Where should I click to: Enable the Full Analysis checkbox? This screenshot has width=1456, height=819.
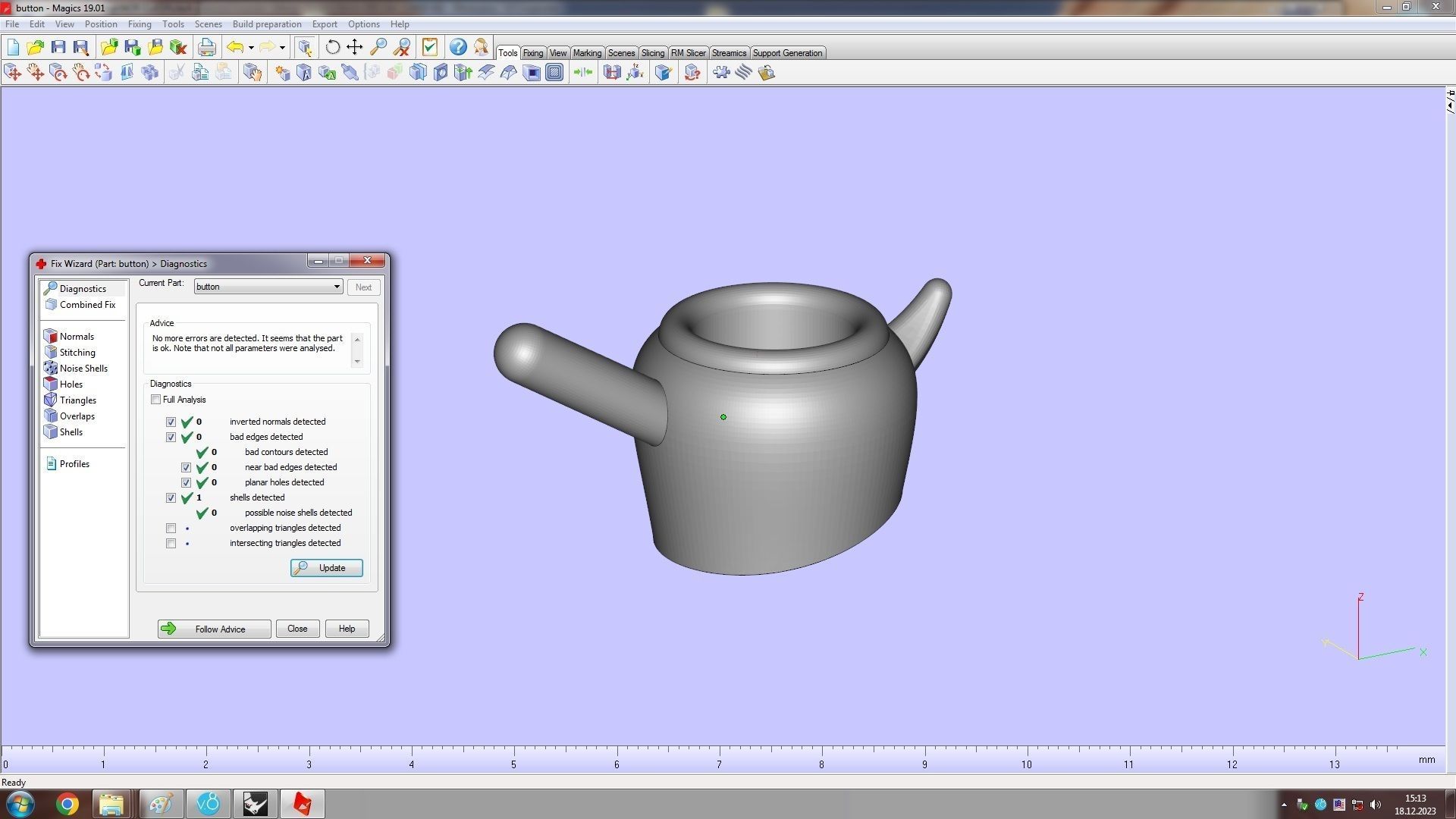pos(156,400)
